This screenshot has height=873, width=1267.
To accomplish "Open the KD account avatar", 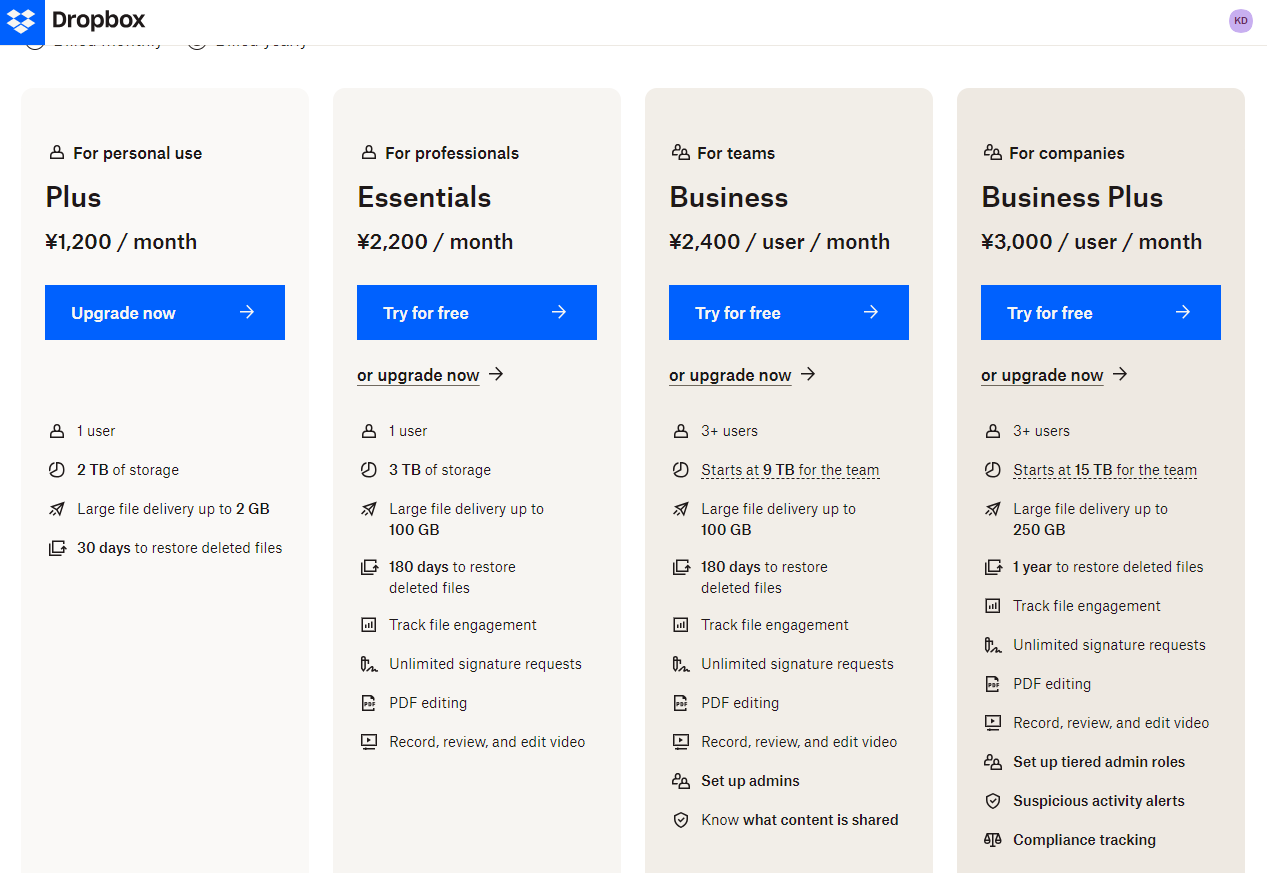I will point(1241,21).
